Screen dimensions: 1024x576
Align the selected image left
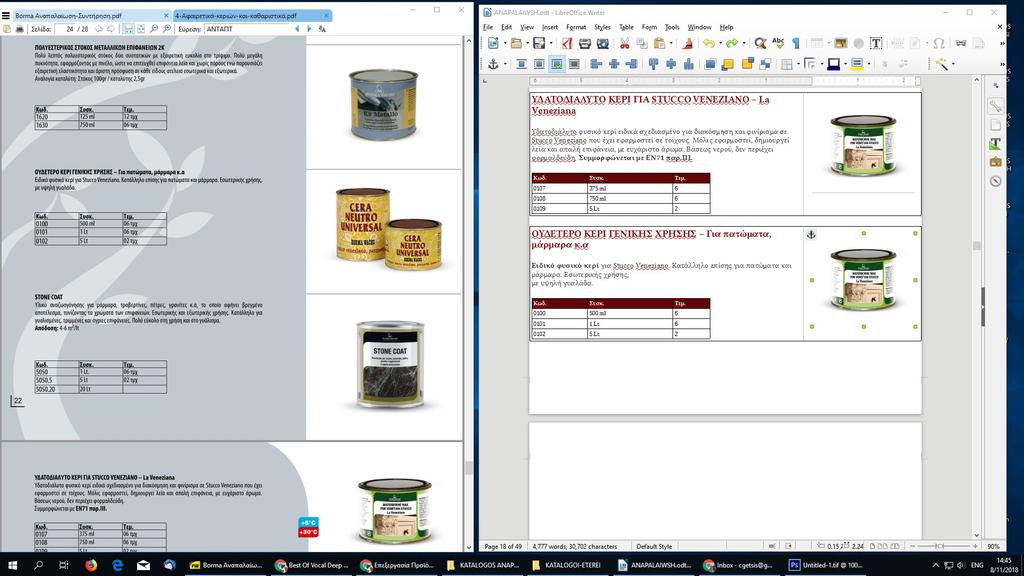596,64
